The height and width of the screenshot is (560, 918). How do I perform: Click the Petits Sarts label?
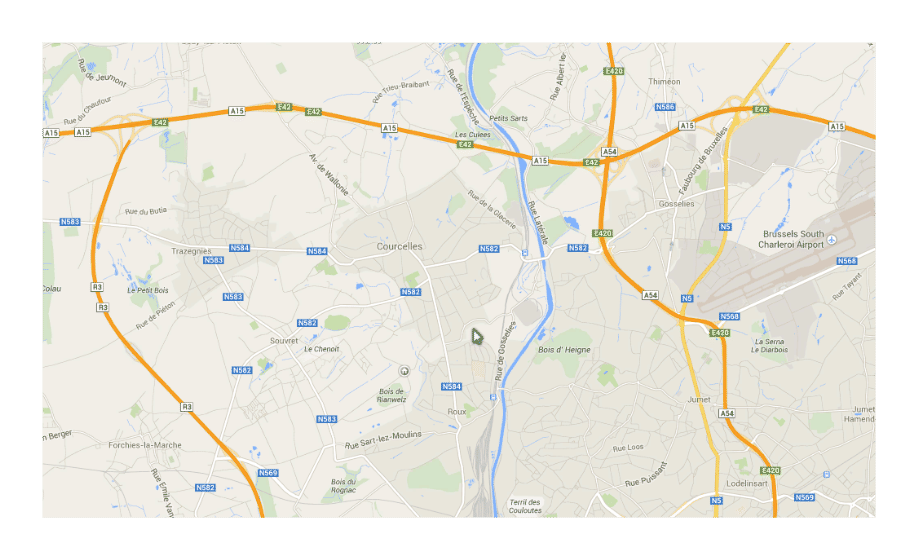(508, 118)
